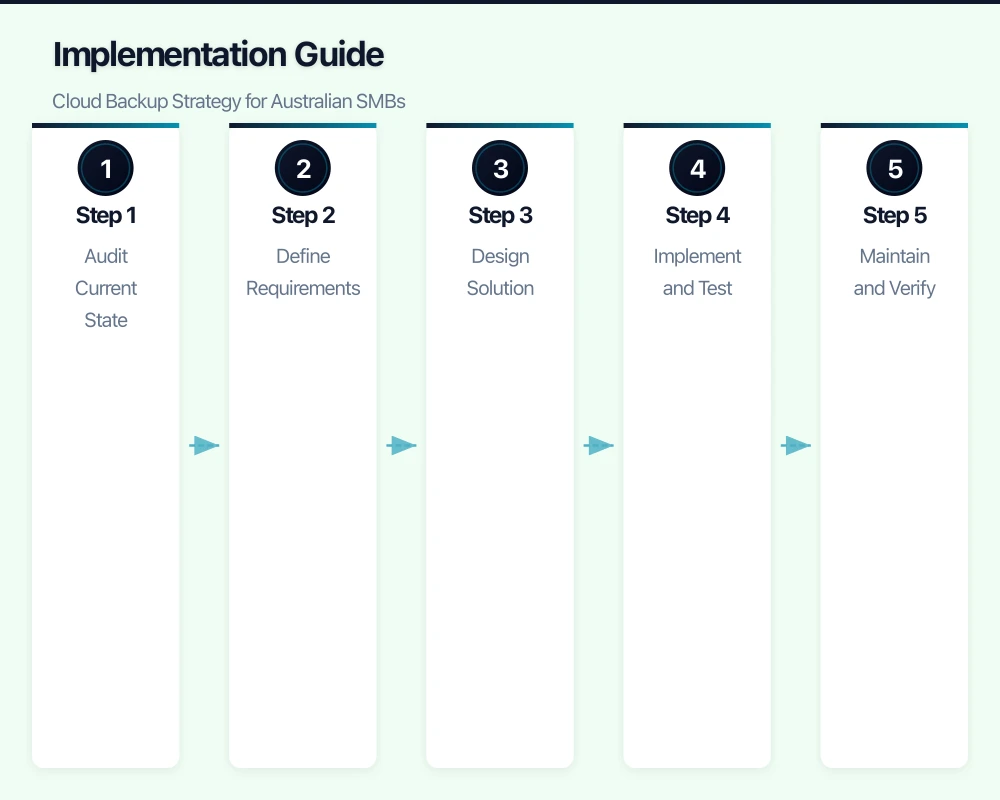Click the numbered circle badge for Step 5
Screen dimensions: 1000x800
(x=894, y=168)
